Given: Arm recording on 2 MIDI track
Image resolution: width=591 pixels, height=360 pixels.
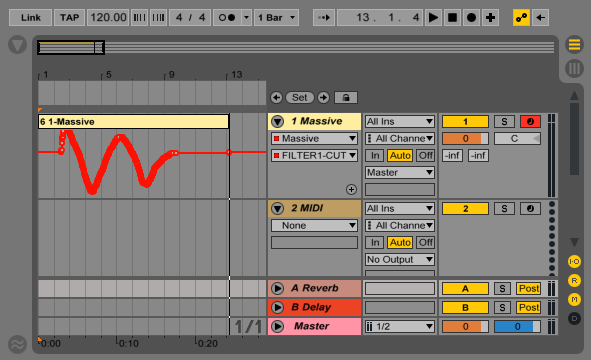Looking at the screenshot, I should [530, 208].
